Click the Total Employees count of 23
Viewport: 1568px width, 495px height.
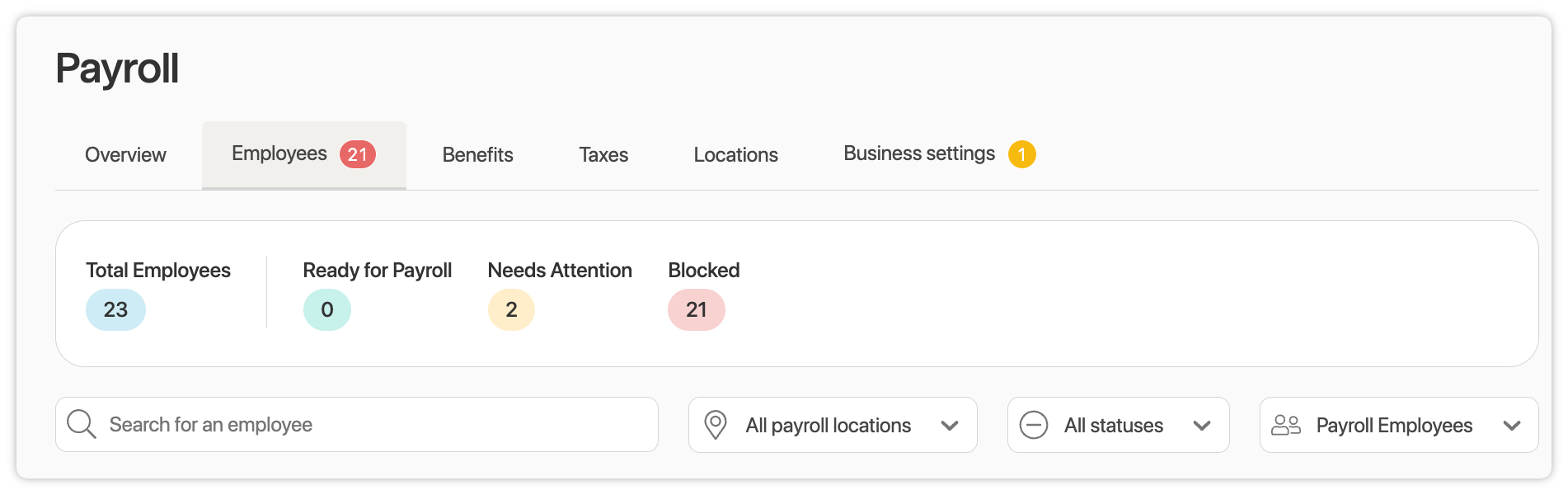click(115, 309)
